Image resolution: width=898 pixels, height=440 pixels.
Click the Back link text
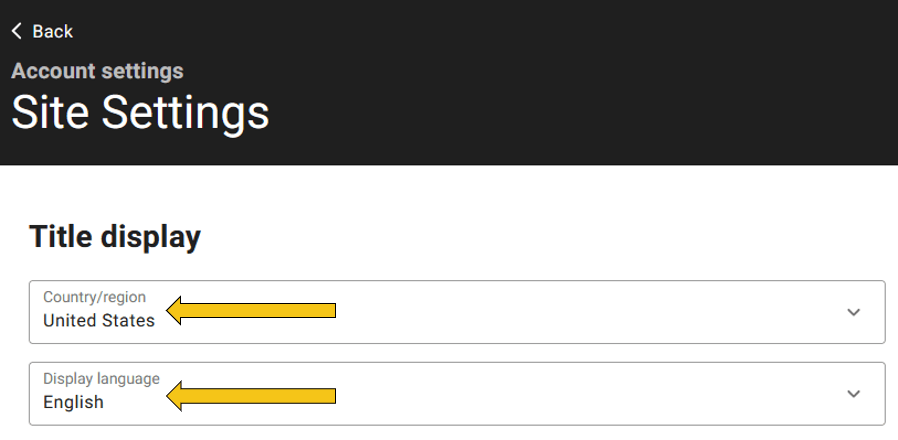click(x=52, y=32)
